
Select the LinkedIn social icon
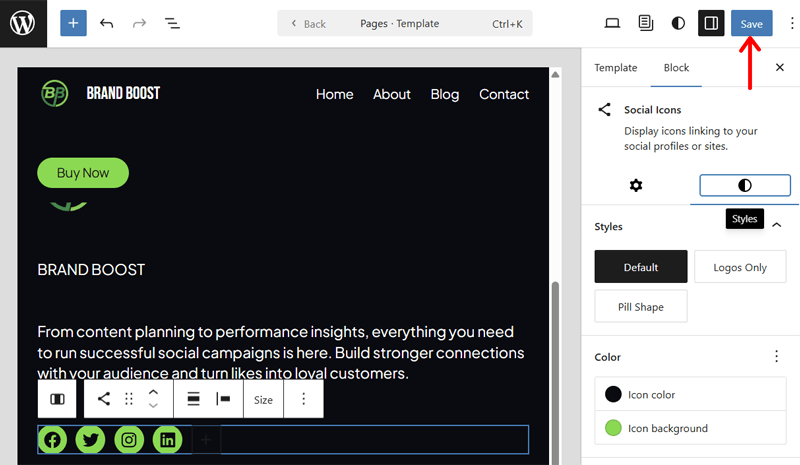point(167,439)
